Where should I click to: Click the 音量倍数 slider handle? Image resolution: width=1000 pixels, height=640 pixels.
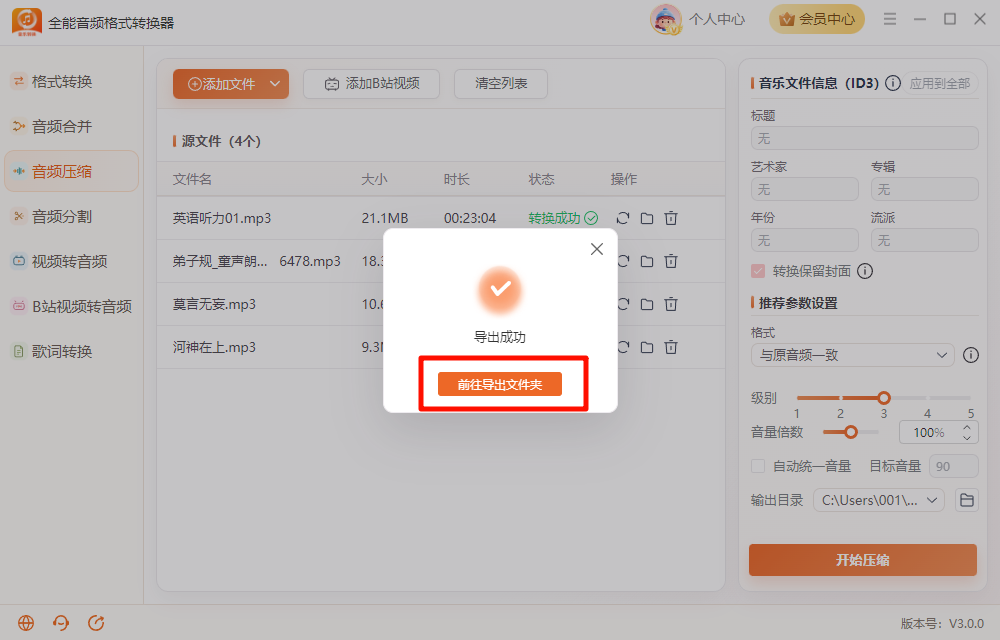tap(851, 432)
